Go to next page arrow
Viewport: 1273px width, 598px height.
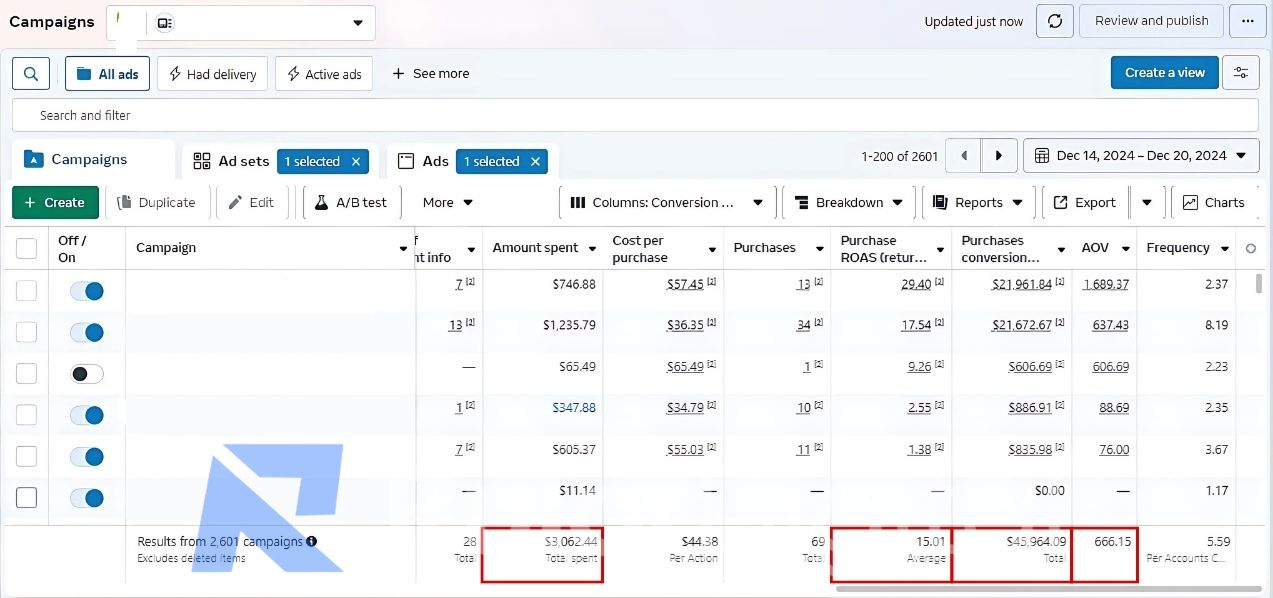click(999, 156)
